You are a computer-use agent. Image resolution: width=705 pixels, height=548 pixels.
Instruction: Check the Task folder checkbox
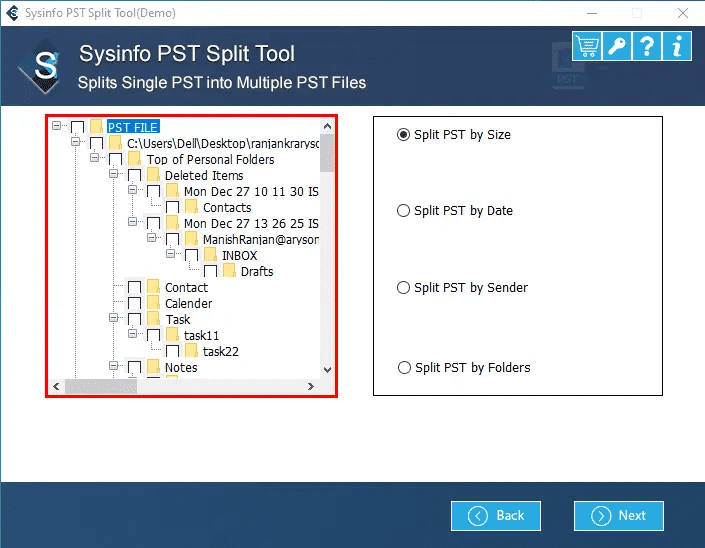click(134, 320)
